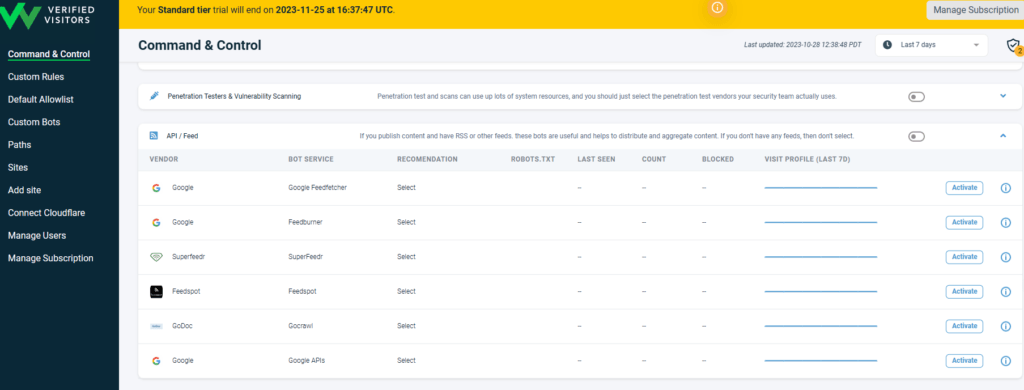Screen dimensions: 1024x390
Task: Click the Penetration Testers syringe icon
Action: point(154,96)
